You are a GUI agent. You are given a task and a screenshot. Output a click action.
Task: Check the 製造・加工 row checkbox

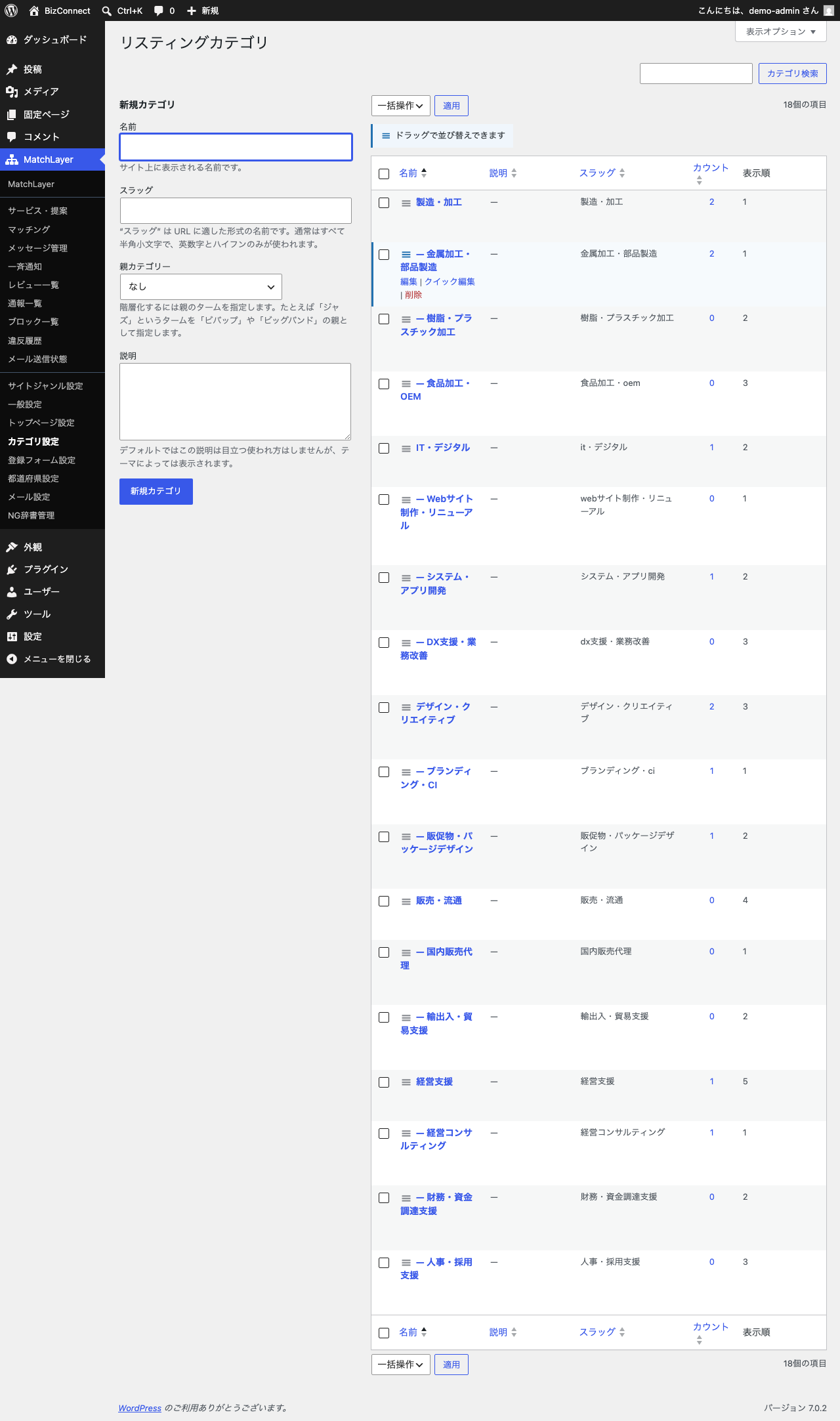pos(384,203)
